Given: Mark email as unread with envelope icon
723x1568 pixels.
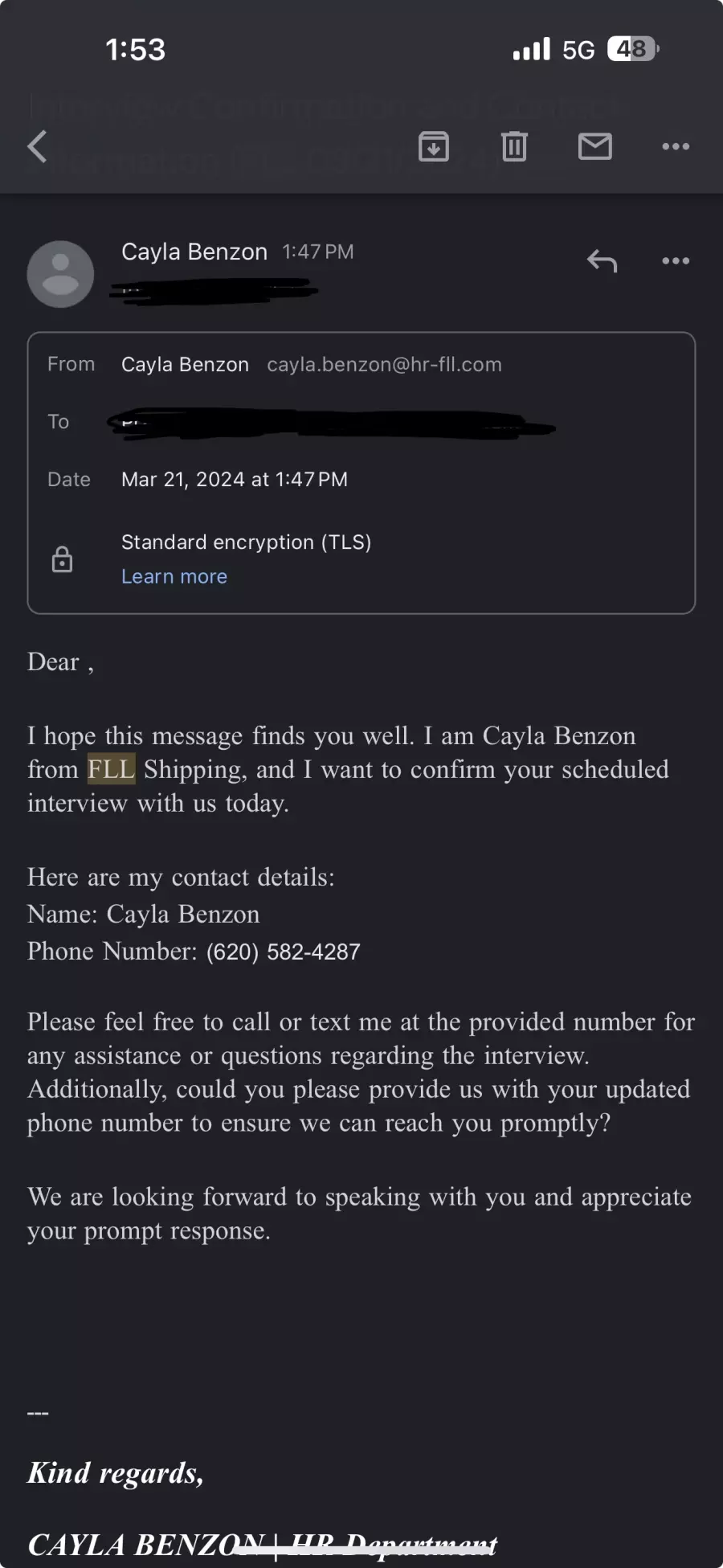Looking at the screenshot, I should coord(595,146).
